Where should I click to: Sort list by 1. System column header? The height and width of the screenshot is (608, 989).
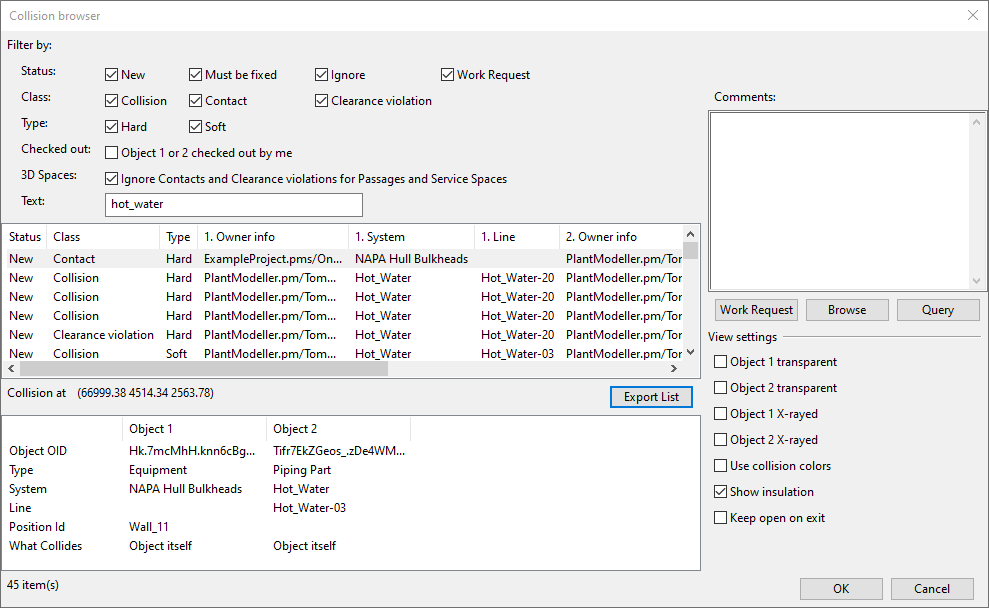coord(410,237)
